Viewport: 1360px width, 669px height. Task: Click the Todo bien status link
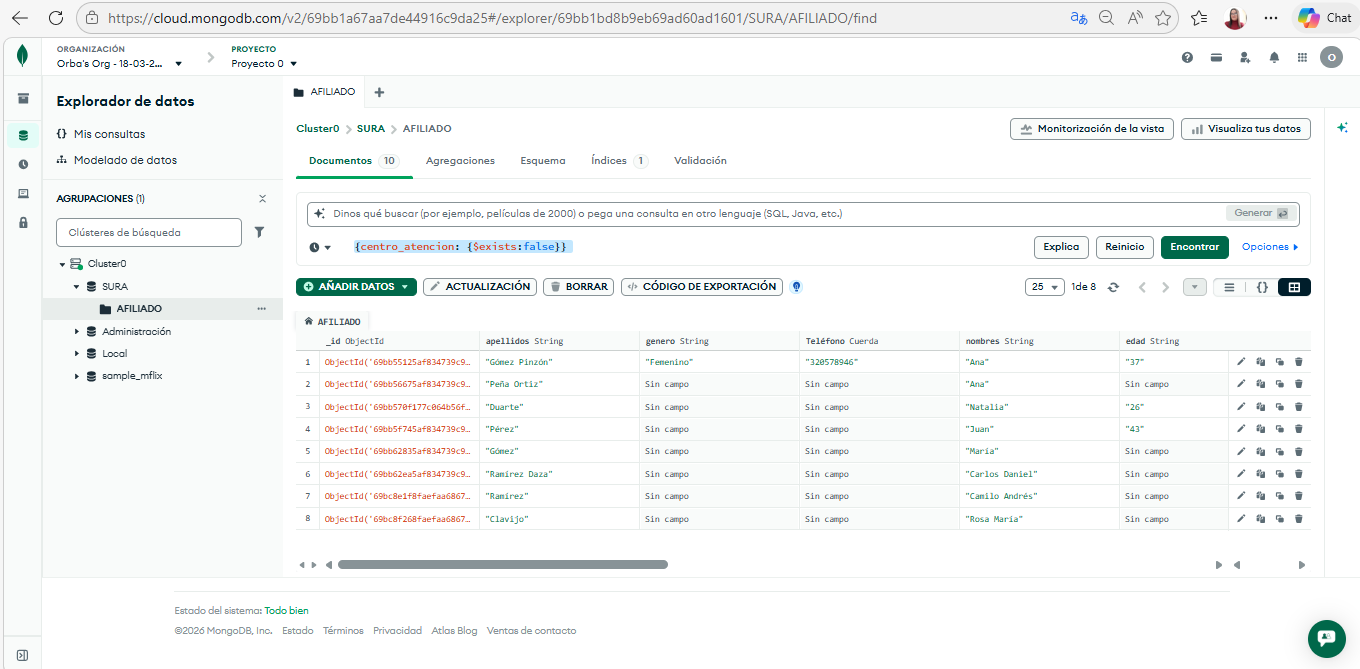click(286, 610)
